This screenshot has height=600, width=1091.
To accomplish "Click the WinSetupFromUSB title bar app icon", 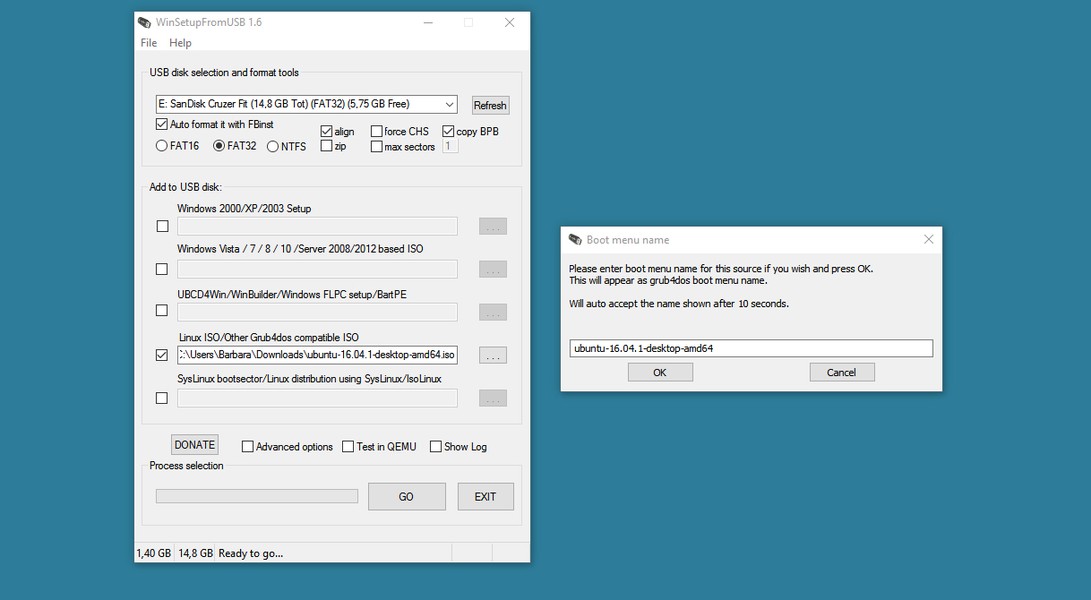I will click(x=144, y=22).
